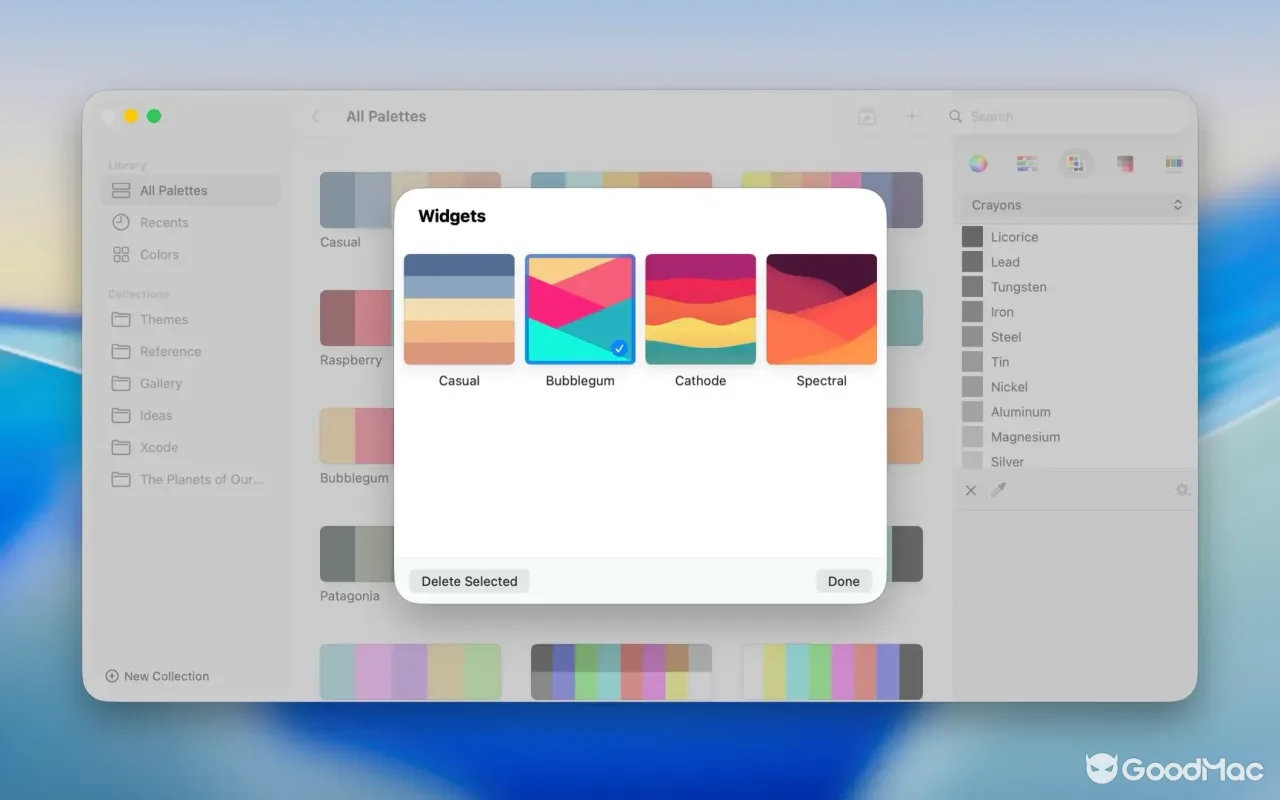Switch to the color sliders picker tab
Image resolution: width=1280 pixels, height=800 pixels.
point(1027,164)
